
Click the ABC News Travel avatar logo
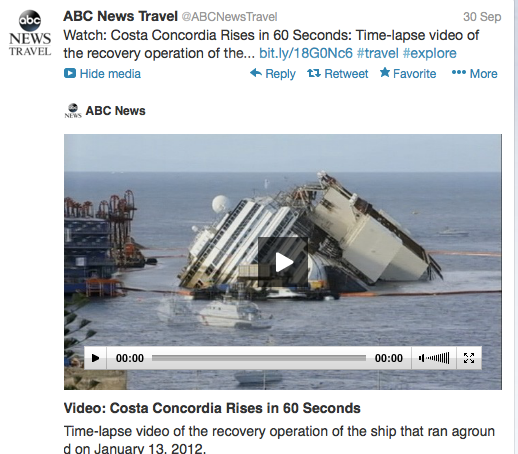coord(30,33)
